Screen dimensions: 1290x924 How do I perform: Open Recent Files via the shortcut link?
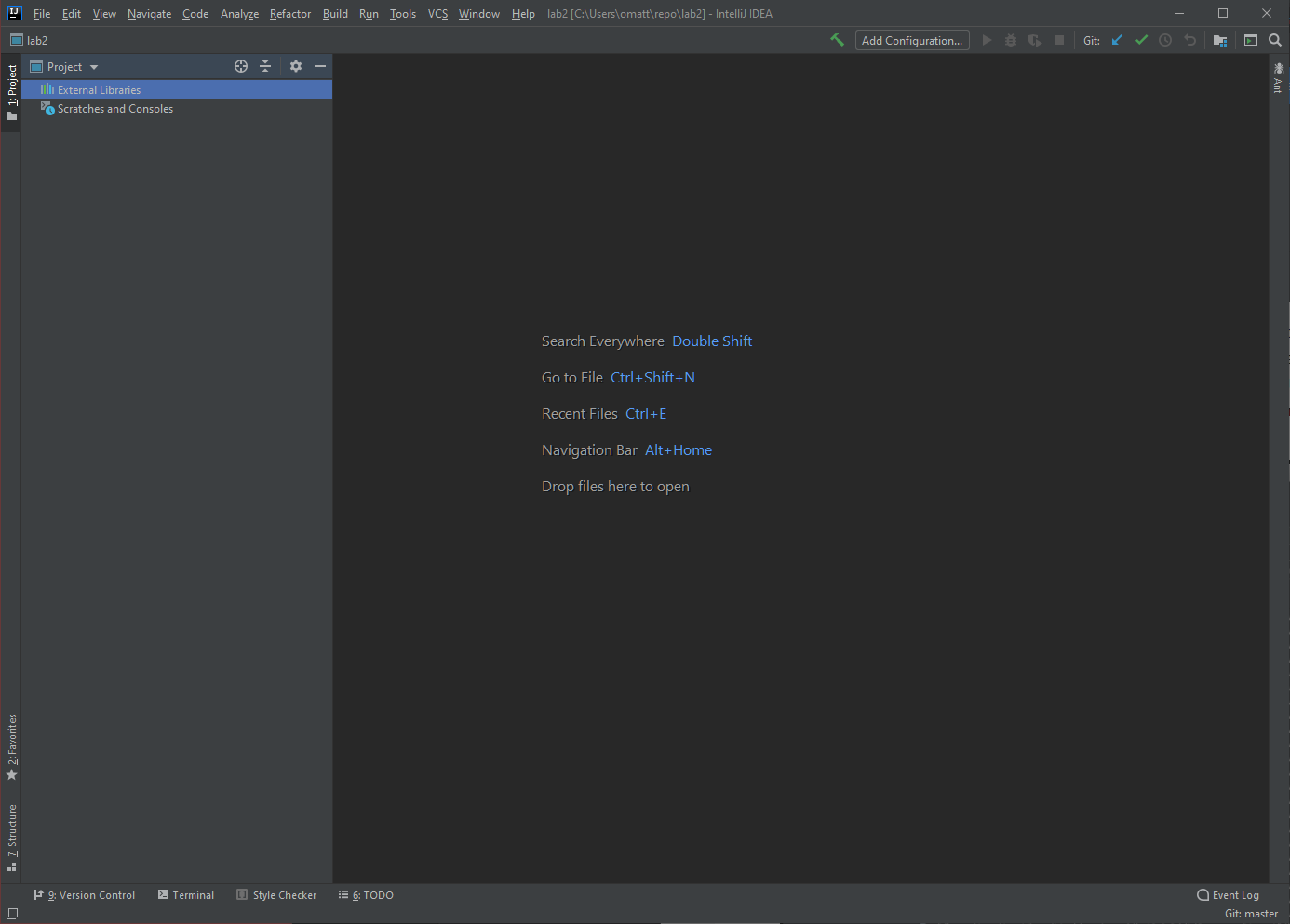(646, 413)
